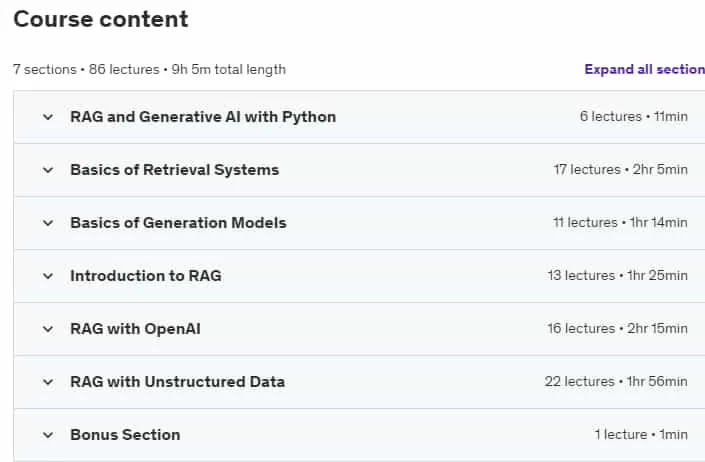Click the RAG with OpenAI chevron icon
The width and height of the screenshot is (705, 462).
(x=48, y=329)
